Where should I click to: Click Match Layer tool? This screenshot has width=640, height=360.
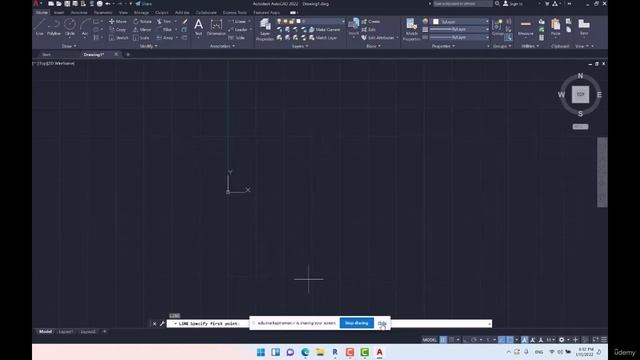point(323,38)
